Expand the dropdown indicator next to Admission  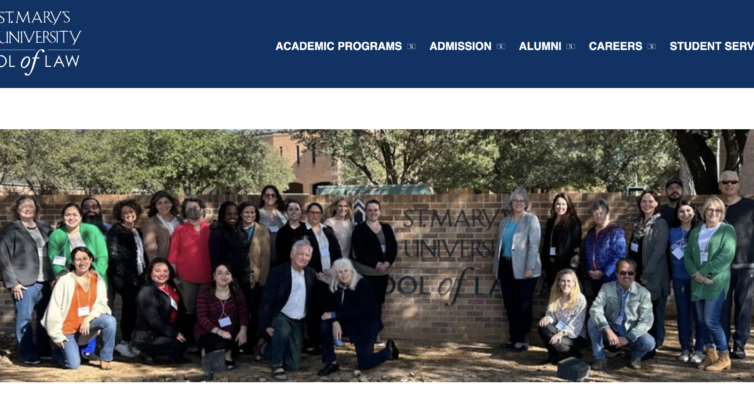(501, 47)
